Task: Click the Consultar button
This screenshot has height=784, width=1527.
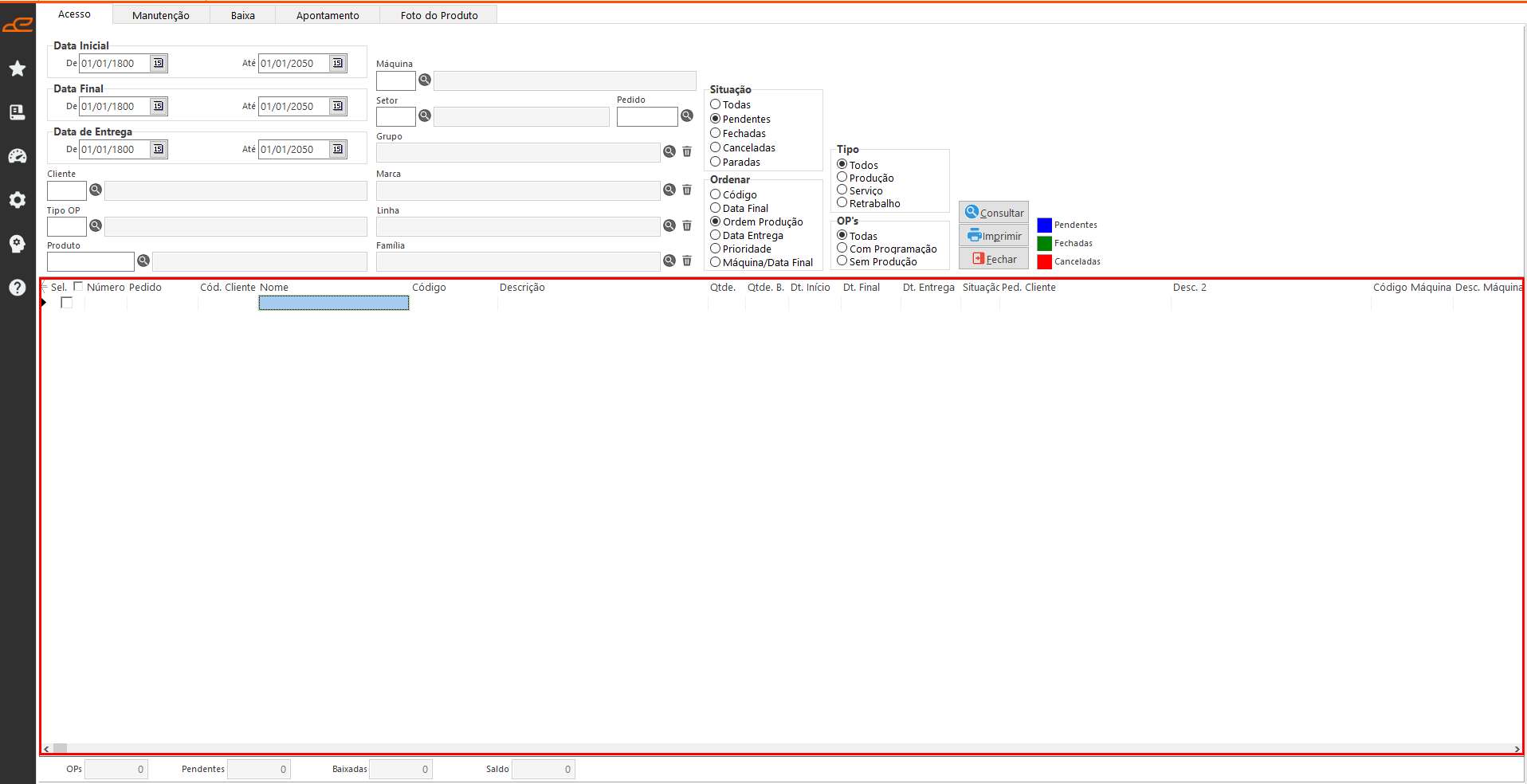Action: (994, 213)
